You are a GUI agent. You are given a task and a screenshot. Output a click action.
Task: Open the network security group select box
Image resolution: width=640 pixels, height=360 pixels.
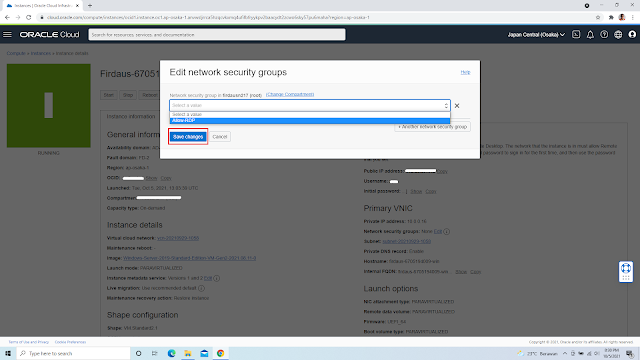coord(310,105)
